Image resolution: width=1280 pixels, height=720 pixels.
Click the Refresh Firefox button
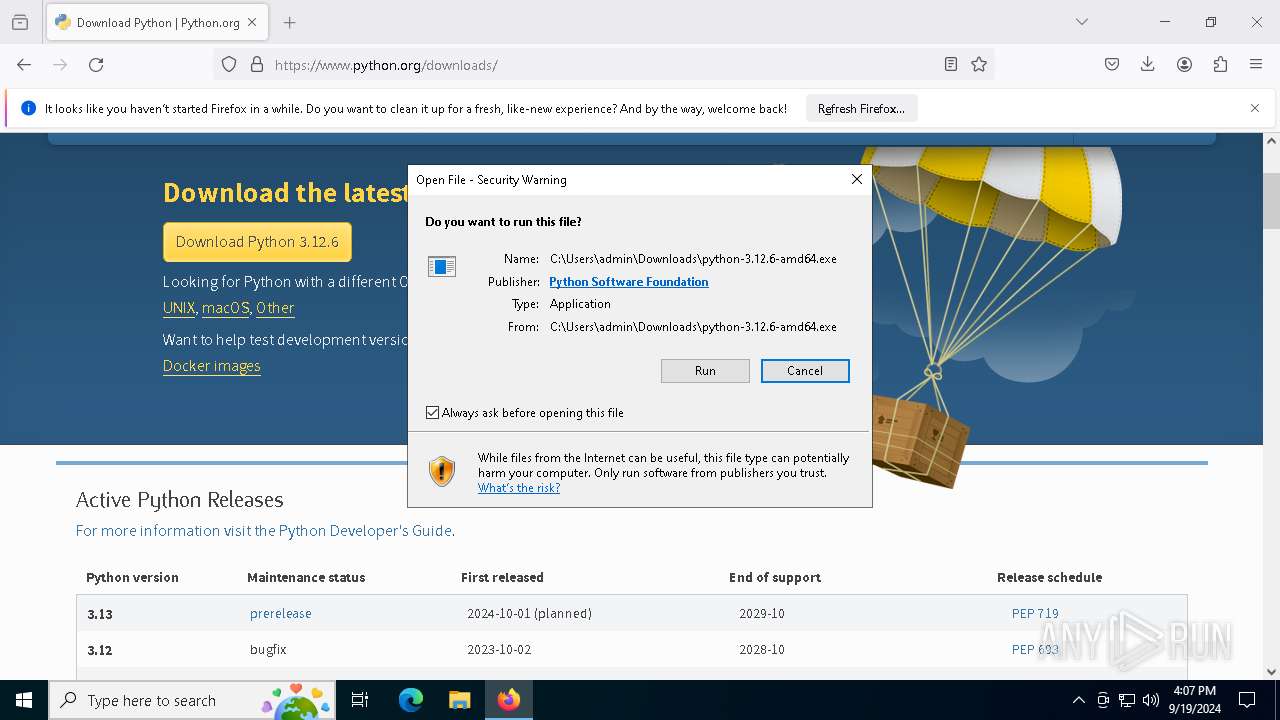point(861,109)
